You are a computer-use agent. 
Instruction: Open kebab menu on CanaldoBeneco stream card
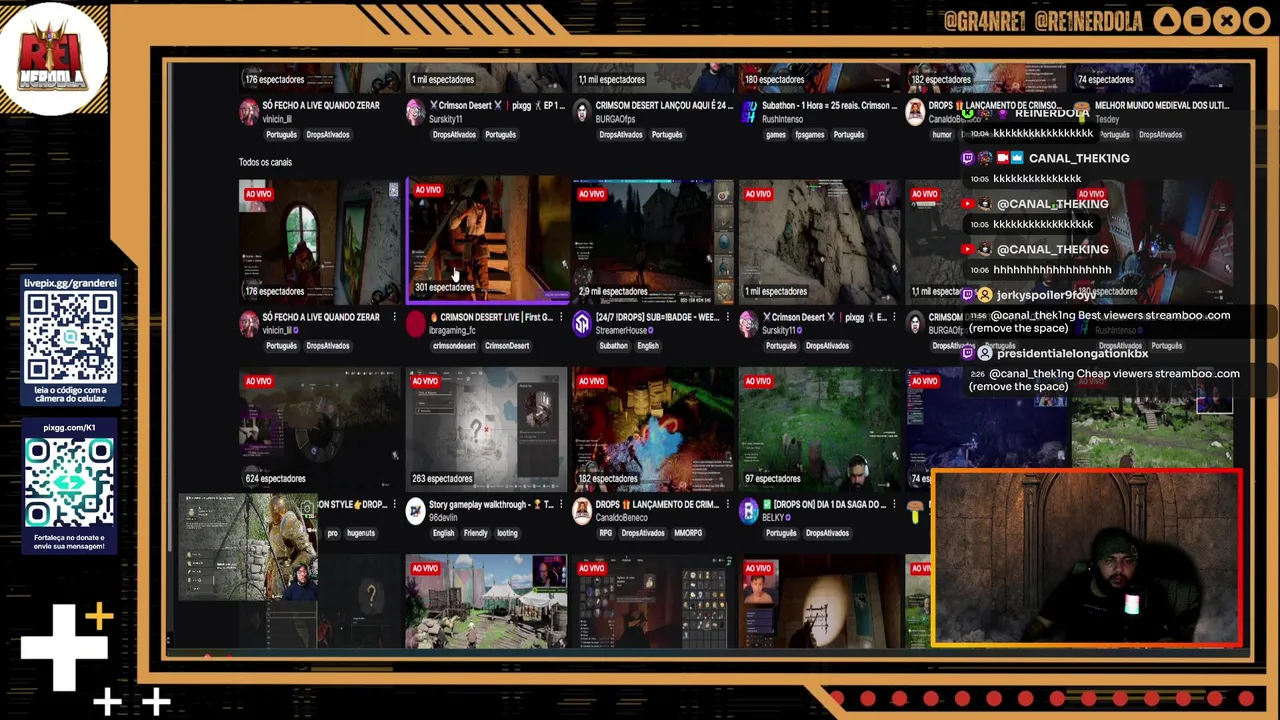[x=727, y=505]
